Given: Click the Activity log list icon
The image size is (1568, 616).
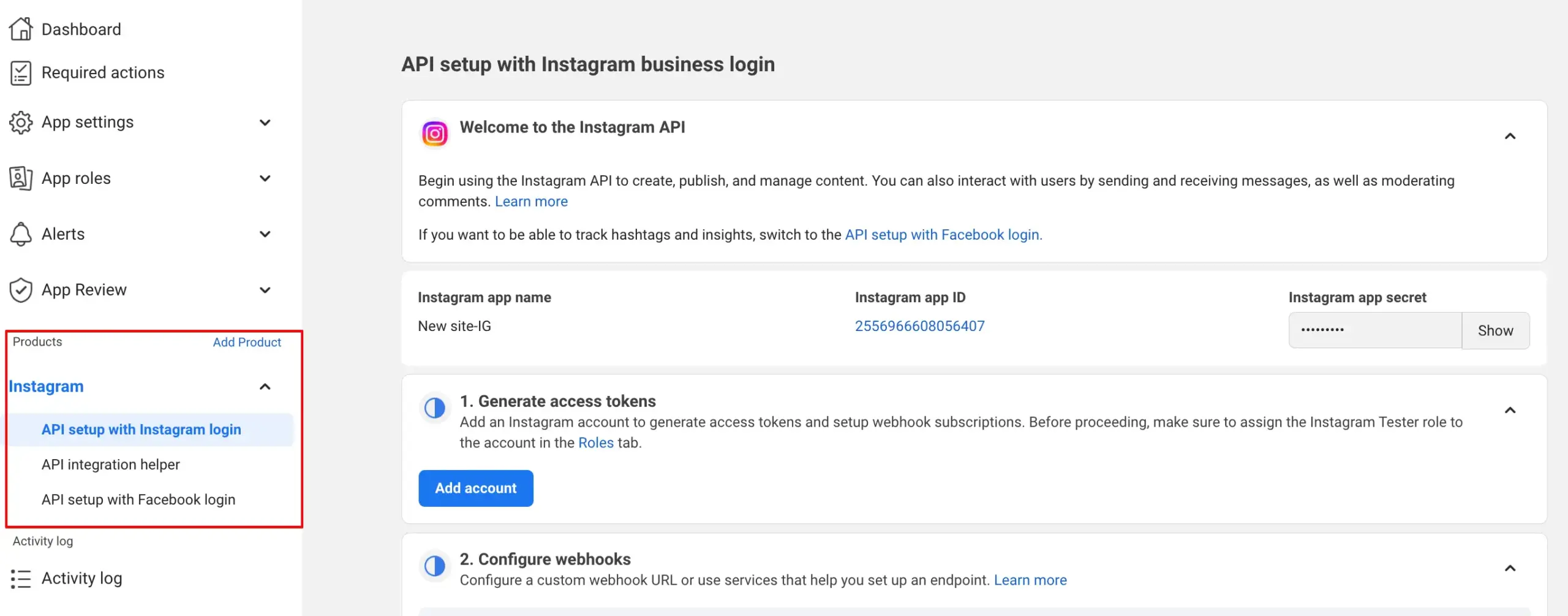Looking at the screenshot, I should click(21, 579).
